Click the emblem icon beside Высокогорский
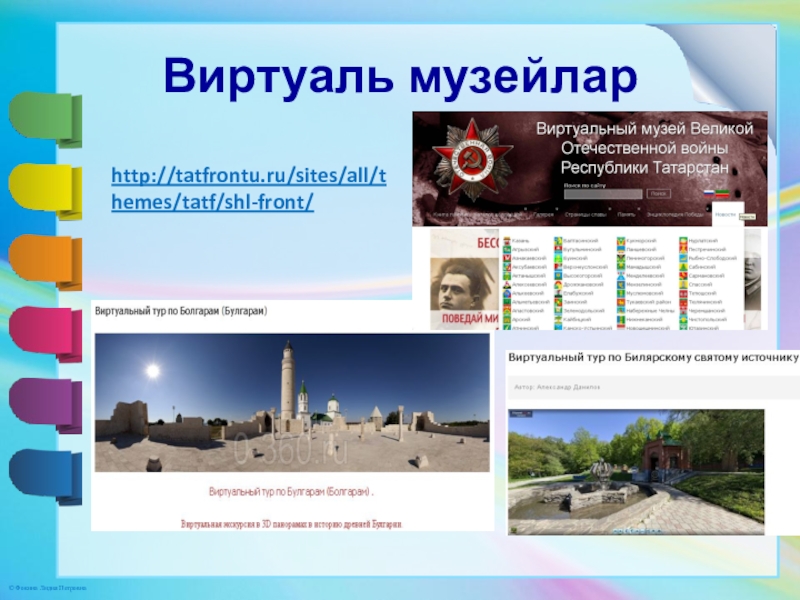 coord(558,276)
